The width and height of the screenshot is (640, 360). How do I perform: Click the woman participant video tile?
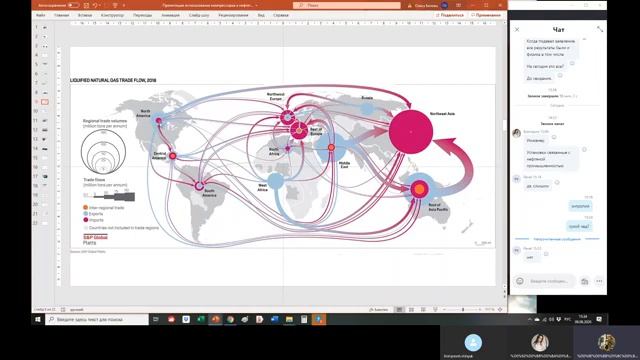pyautogui.click(x=540, y=342)
